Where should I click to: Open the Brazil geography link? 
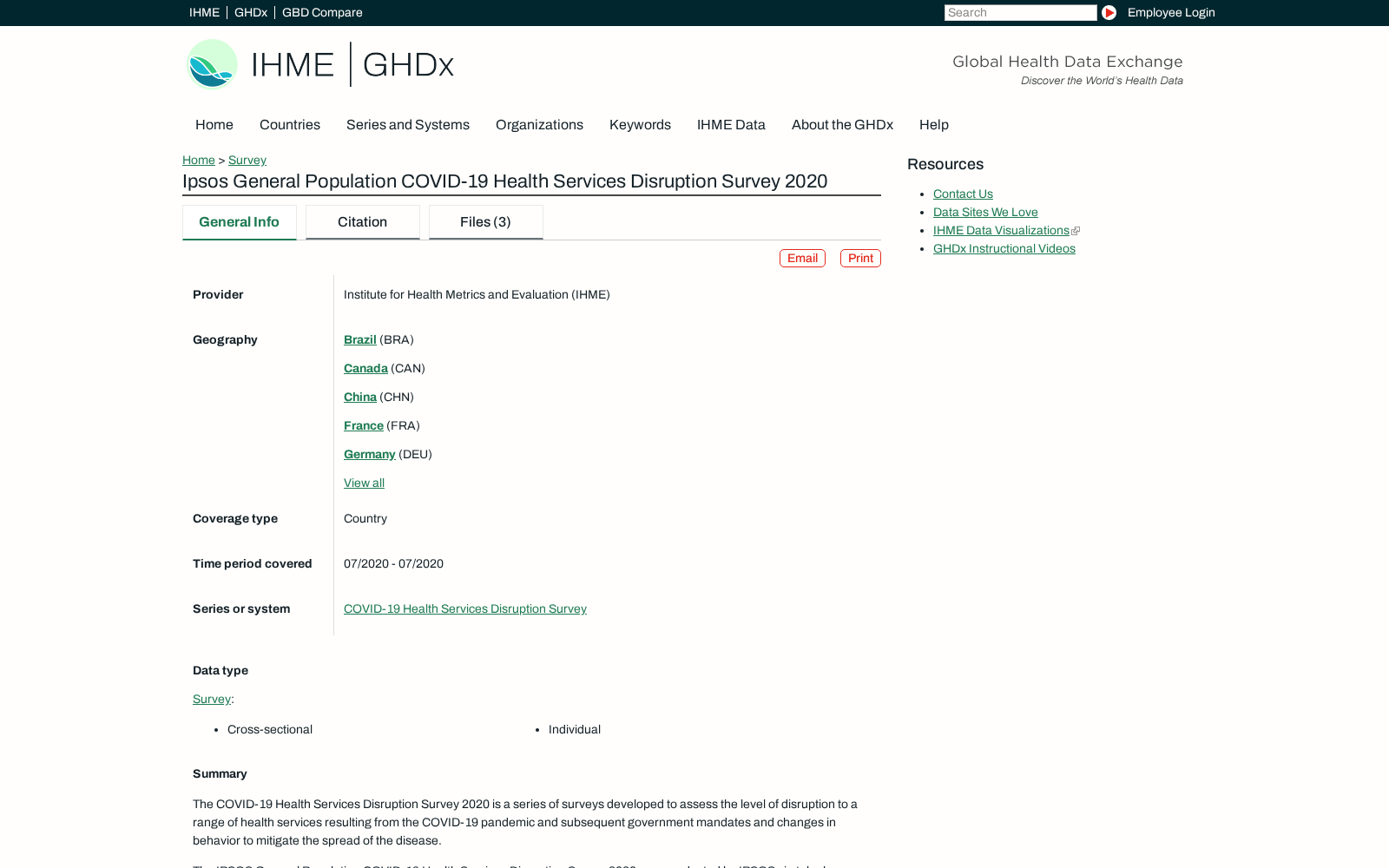tap(360, 340)
